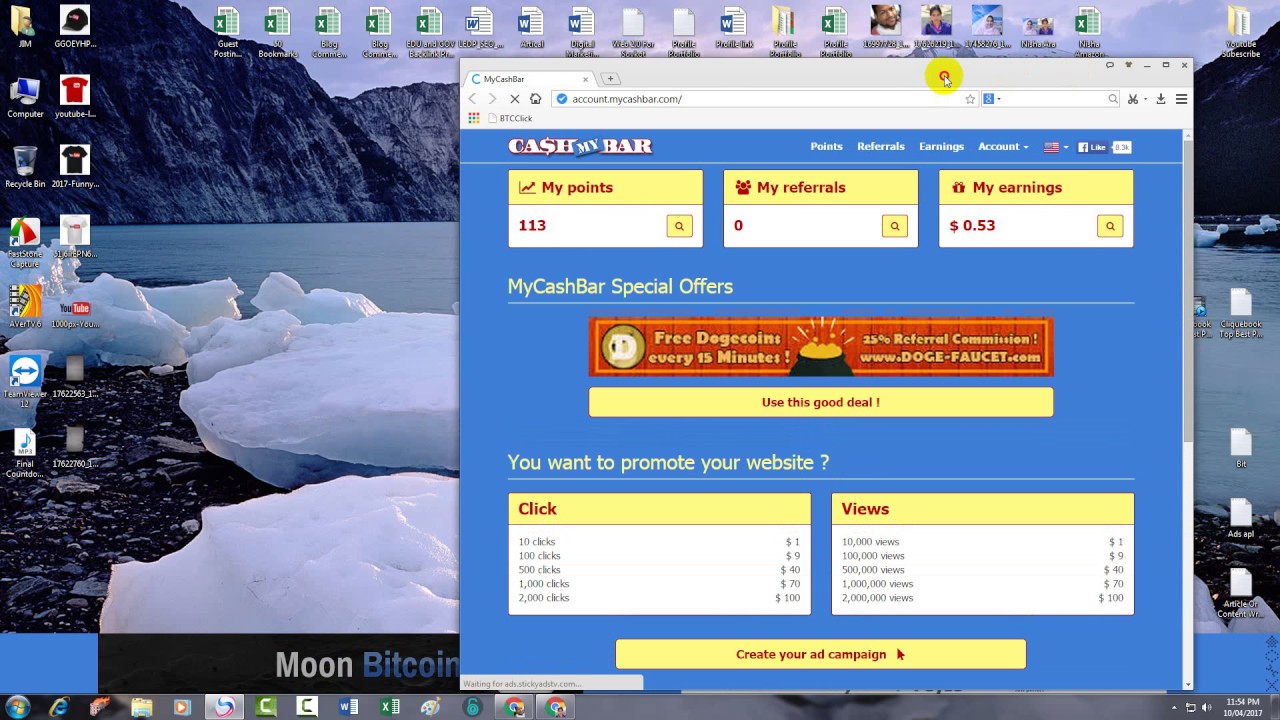Go to the Referrals nav item

(x=880, y=147)
